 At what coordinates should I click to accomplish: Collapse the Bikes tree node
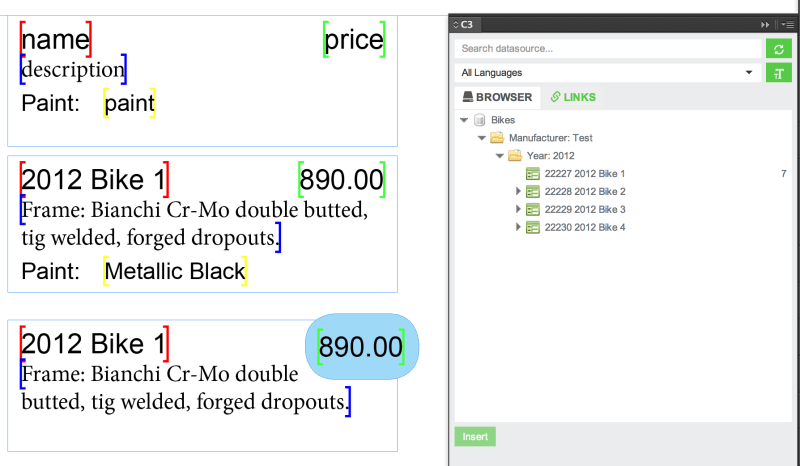tap(464, 120)
